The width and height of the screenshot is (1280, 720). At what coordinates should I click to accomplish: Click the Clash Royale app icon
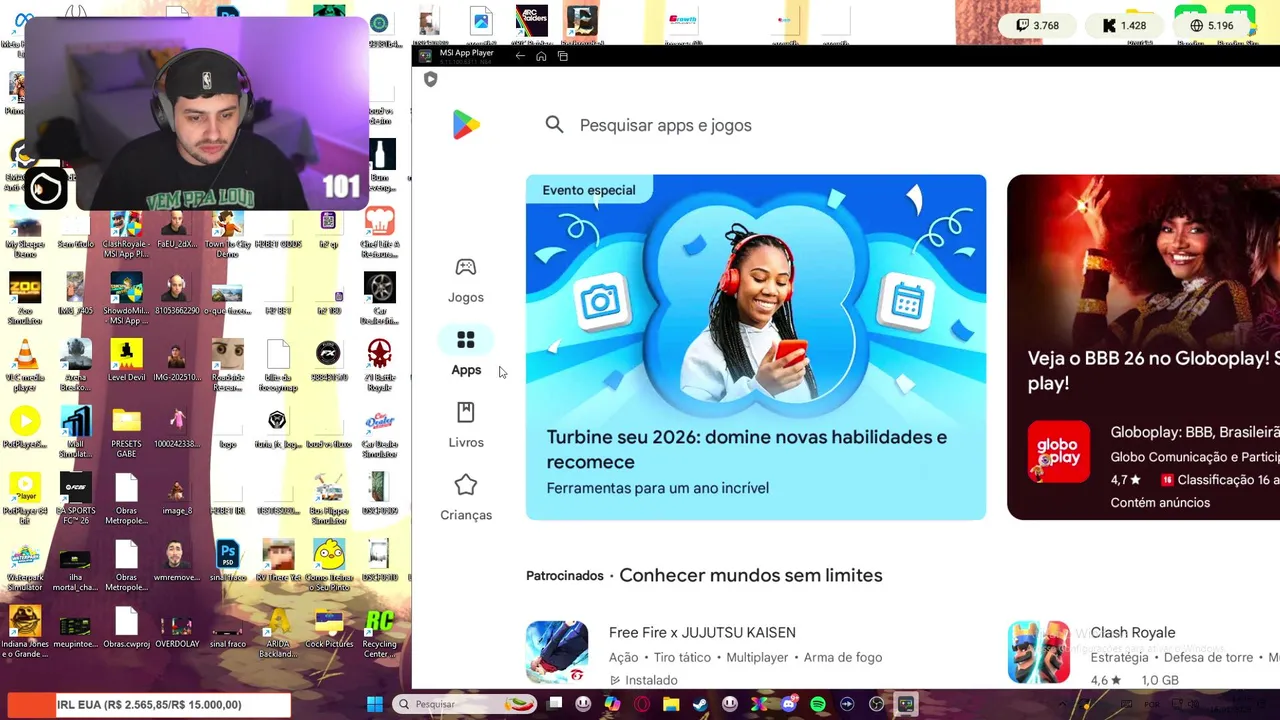[x=1038, y=652]
